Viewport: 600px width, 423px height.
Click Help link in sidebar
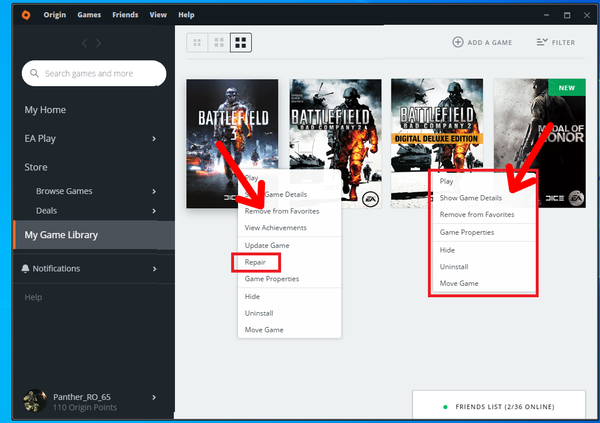(x=33, y=297)
